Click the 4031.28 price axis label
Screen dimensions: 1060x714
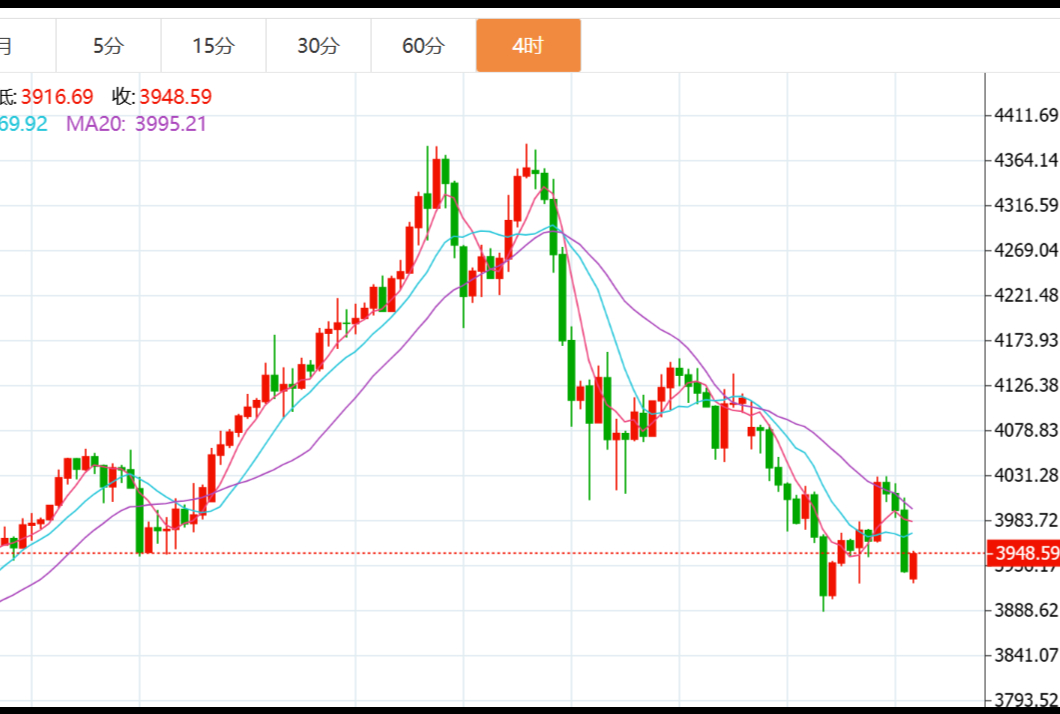click(x=1026, y=475)
